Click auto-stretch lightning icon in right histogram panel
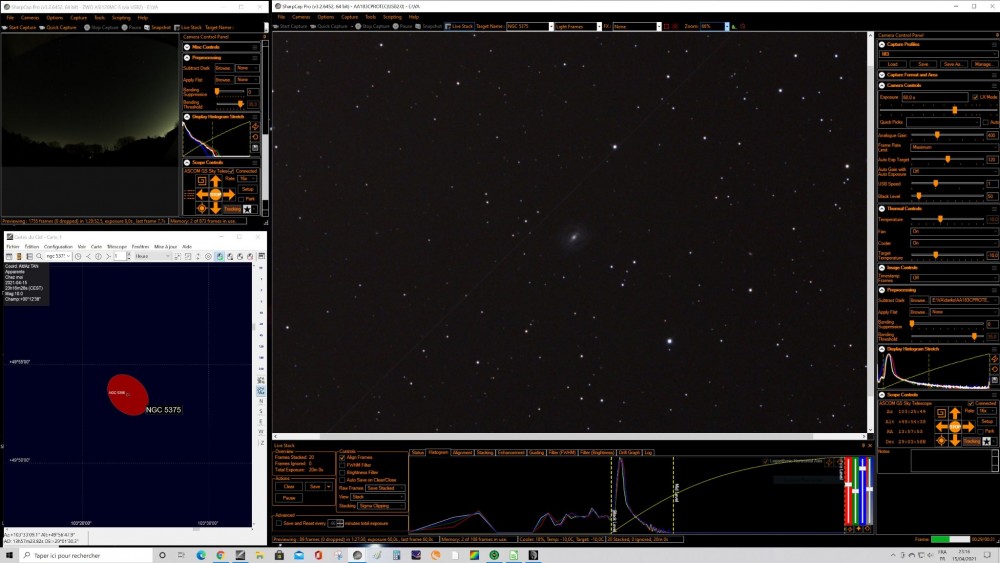This screenshot has width=1000, height=563. click(x=994, y=359)
